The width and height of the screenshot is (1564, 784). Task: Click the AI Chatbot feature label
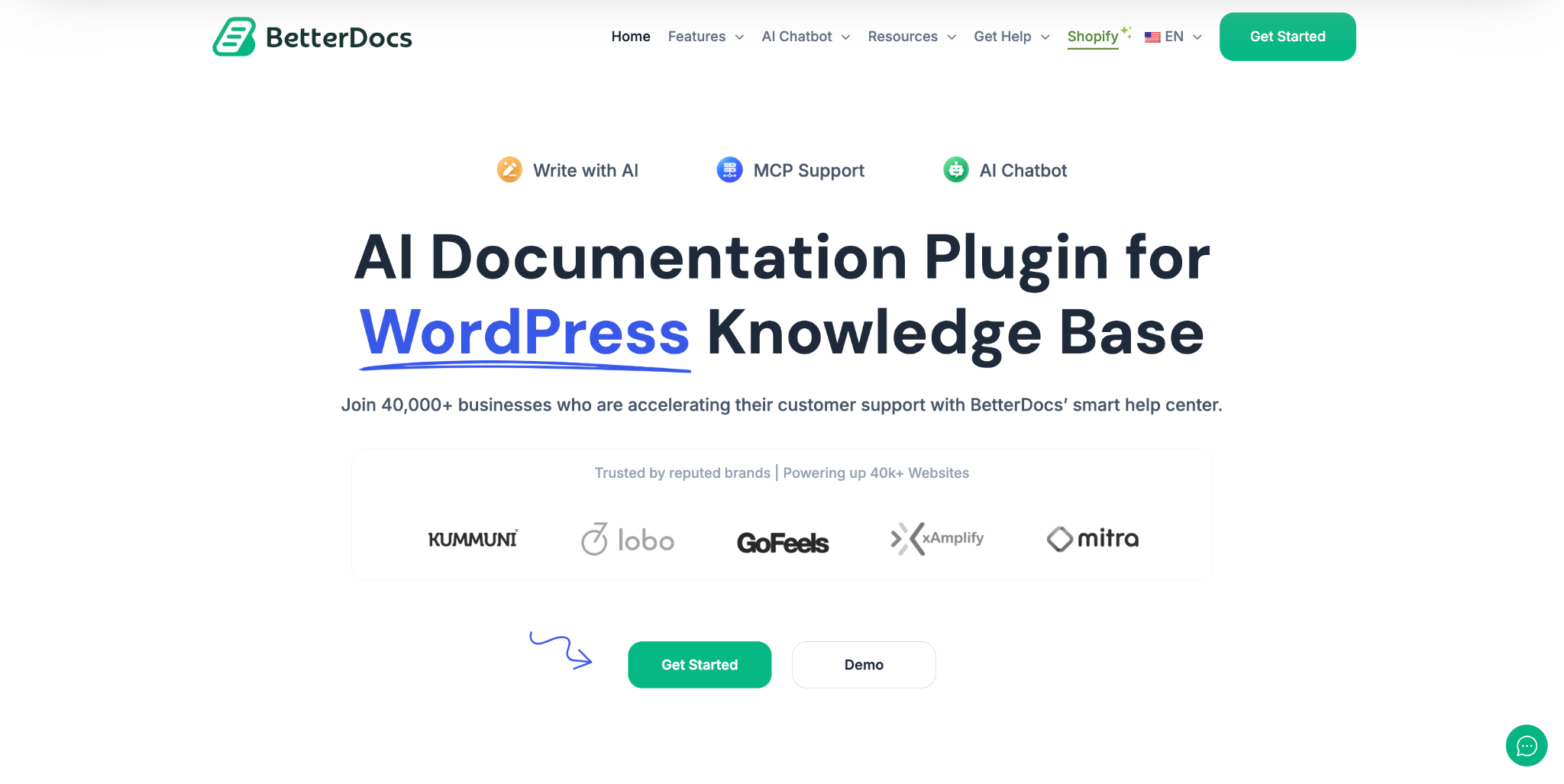tap(1023, 170)
